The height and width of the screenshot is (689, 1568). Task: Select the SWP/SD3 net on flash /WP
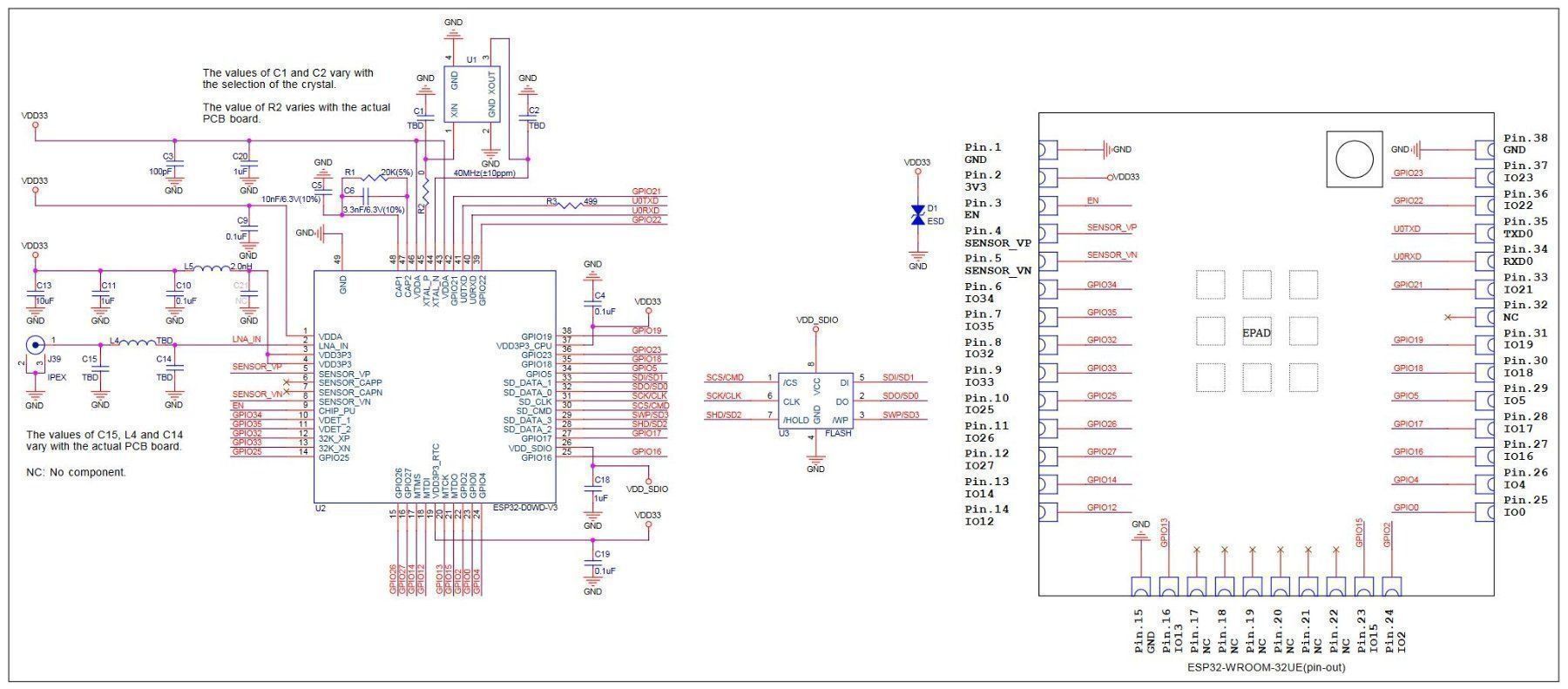(901, 415)
